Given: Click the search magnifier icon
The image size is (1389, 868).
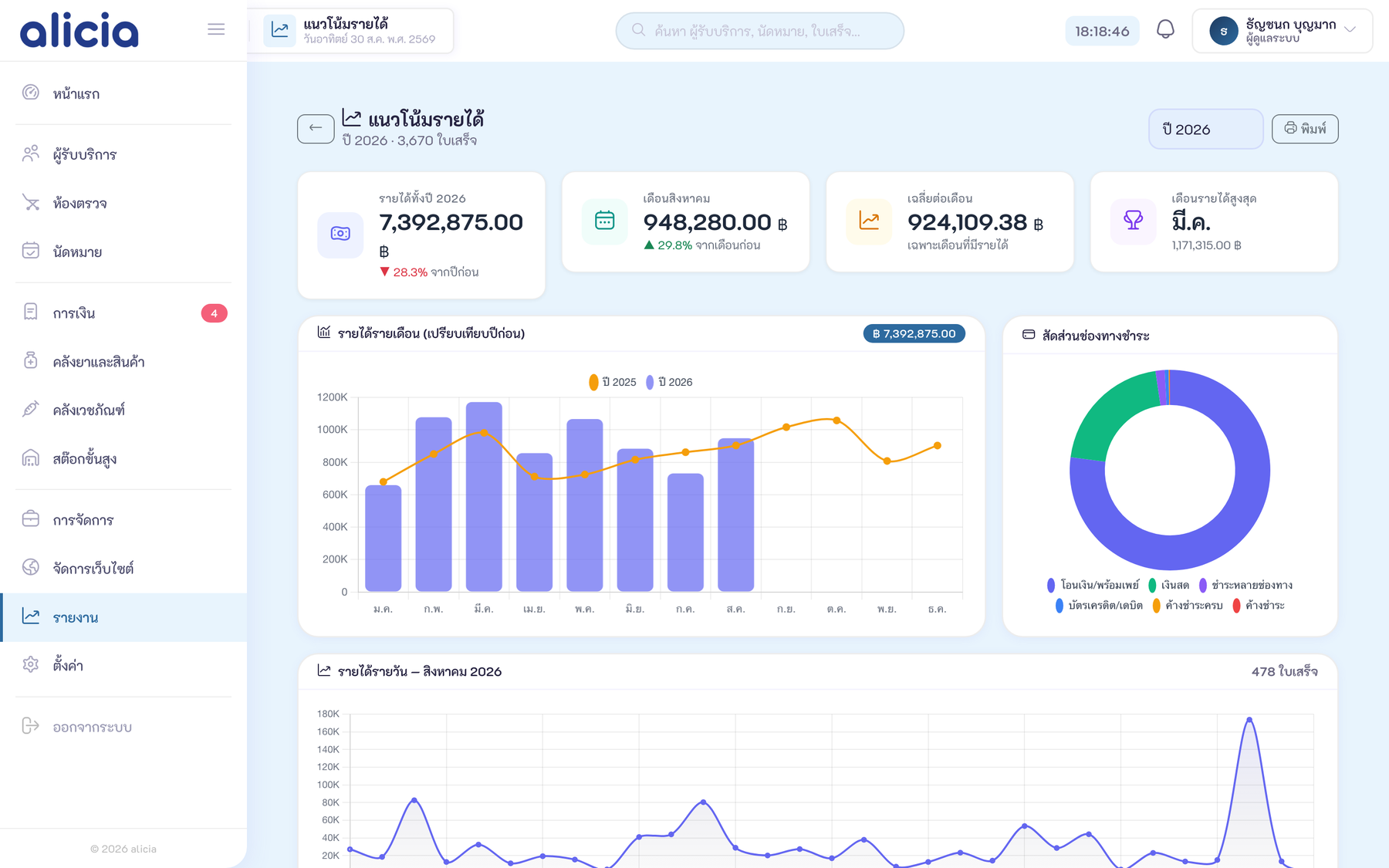Looking at the screenshot, I should (638, 30).
